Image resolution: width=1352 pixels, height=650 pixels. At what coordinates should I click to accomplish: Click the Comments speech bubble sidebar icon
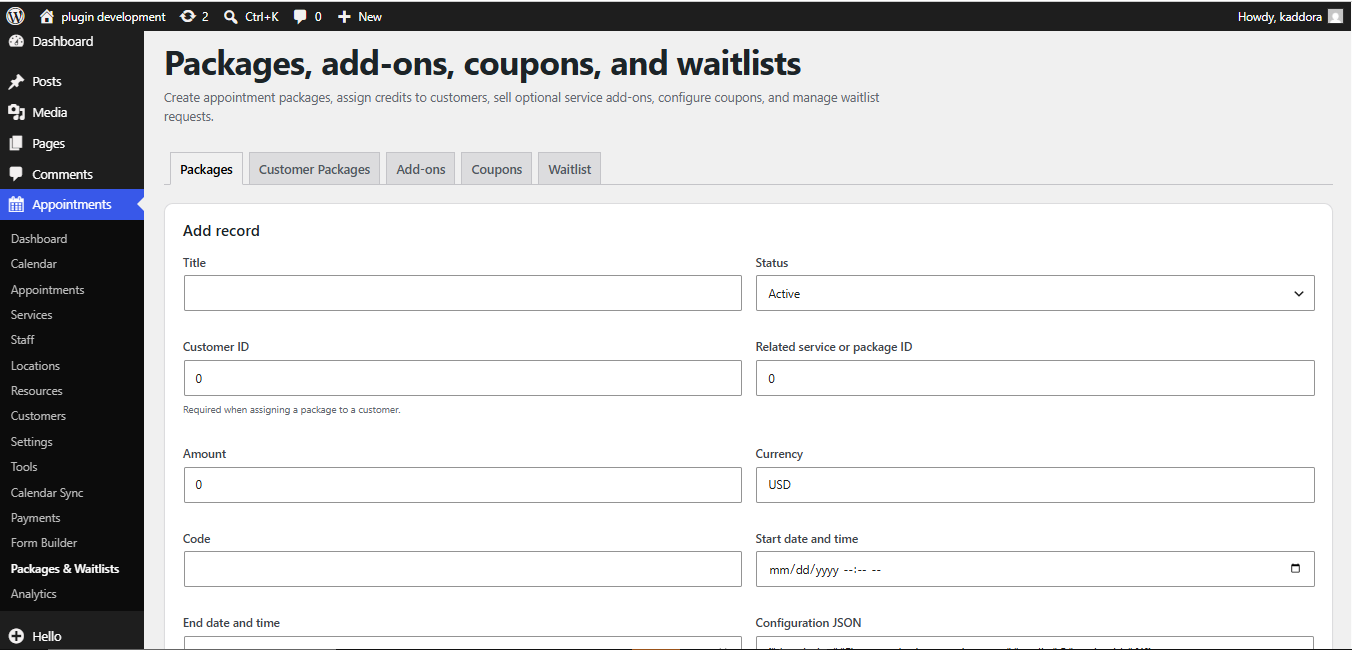point(16,174)
